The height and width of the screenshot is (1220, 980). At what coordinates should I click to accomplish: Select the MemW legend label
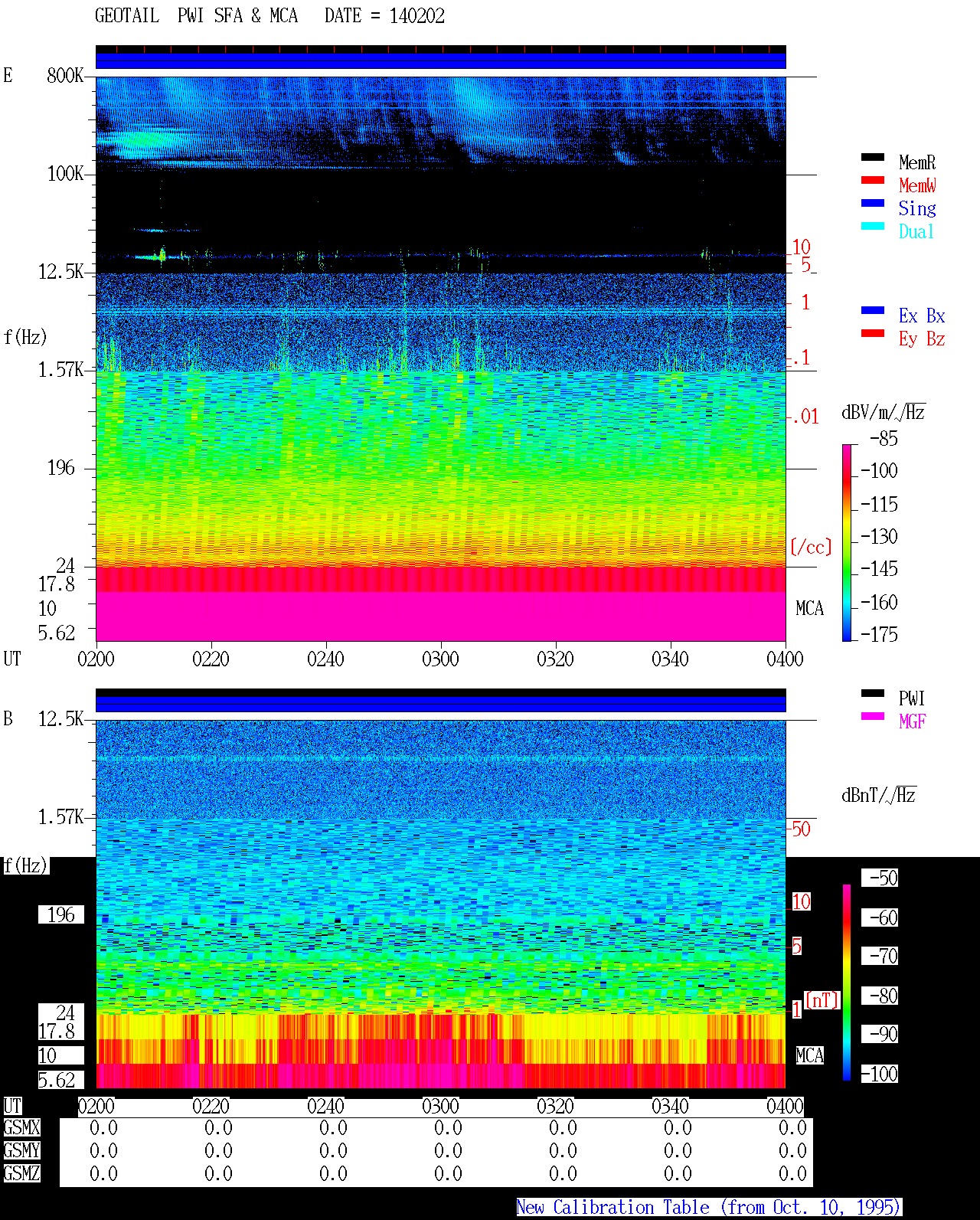point(917,185)
